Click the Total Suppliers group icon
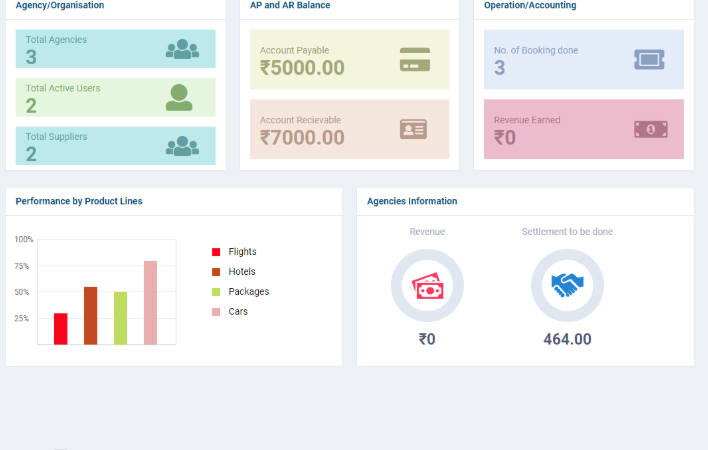This screenshot has width=708, height=450. [x=182, y=146]
